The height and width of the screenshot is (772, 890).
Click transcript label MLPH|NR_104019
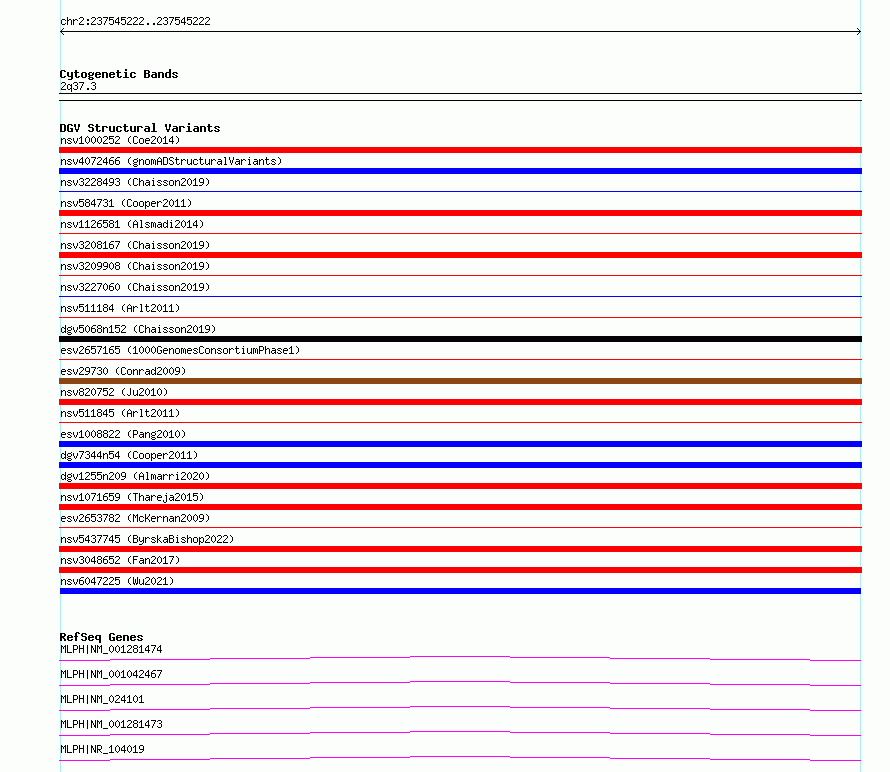[102, 749]
